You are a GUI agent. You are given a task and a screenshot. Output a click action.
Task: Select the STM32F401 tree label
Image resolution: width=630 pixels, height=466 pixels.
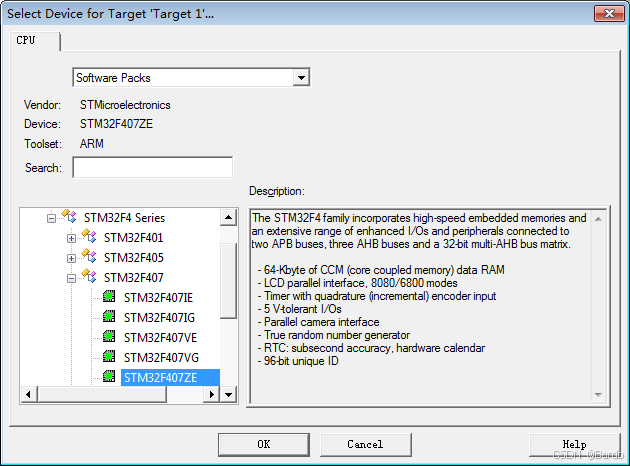tap(133, 238)
